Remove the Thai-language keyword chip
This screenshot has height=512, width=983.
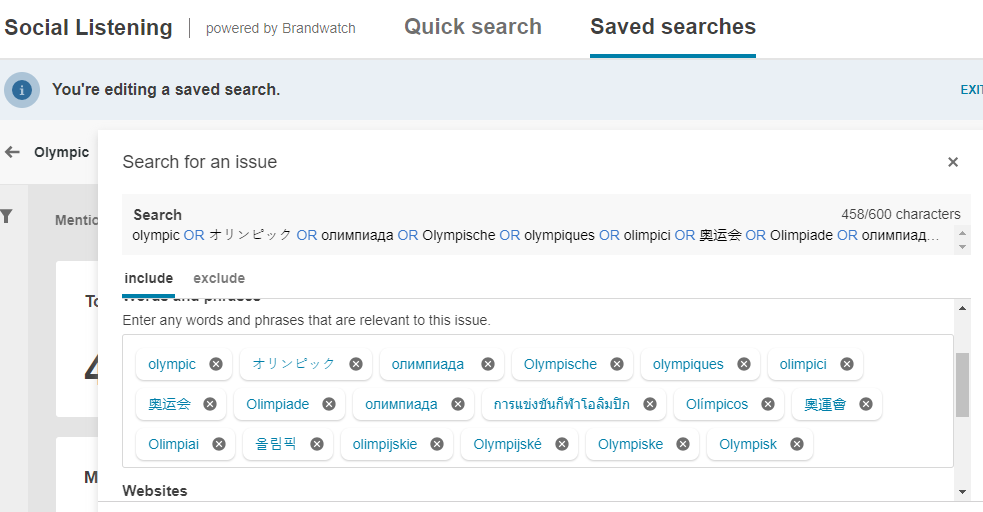tap(650, 404)
